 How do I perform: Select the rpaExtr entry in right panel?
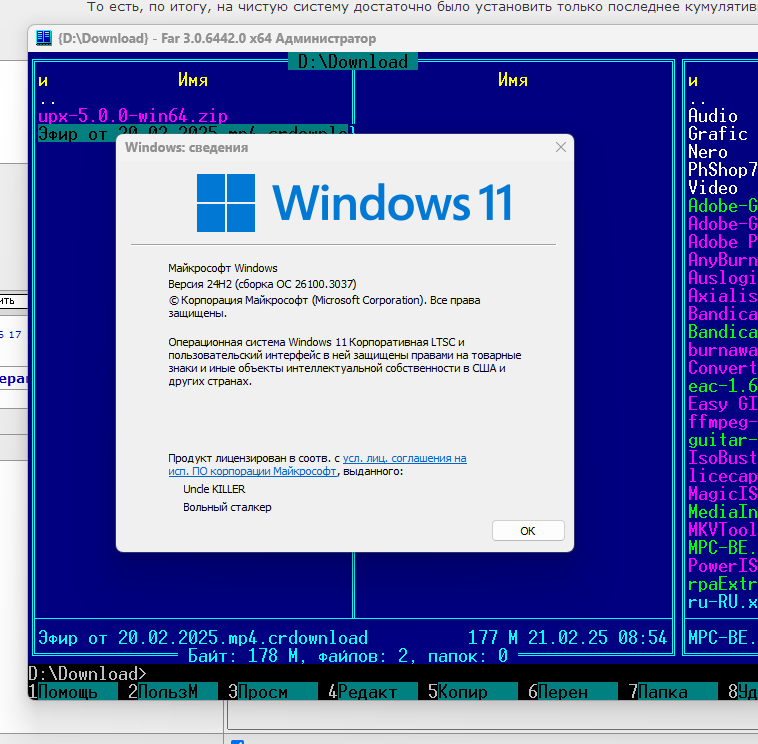tap(722, 584)
